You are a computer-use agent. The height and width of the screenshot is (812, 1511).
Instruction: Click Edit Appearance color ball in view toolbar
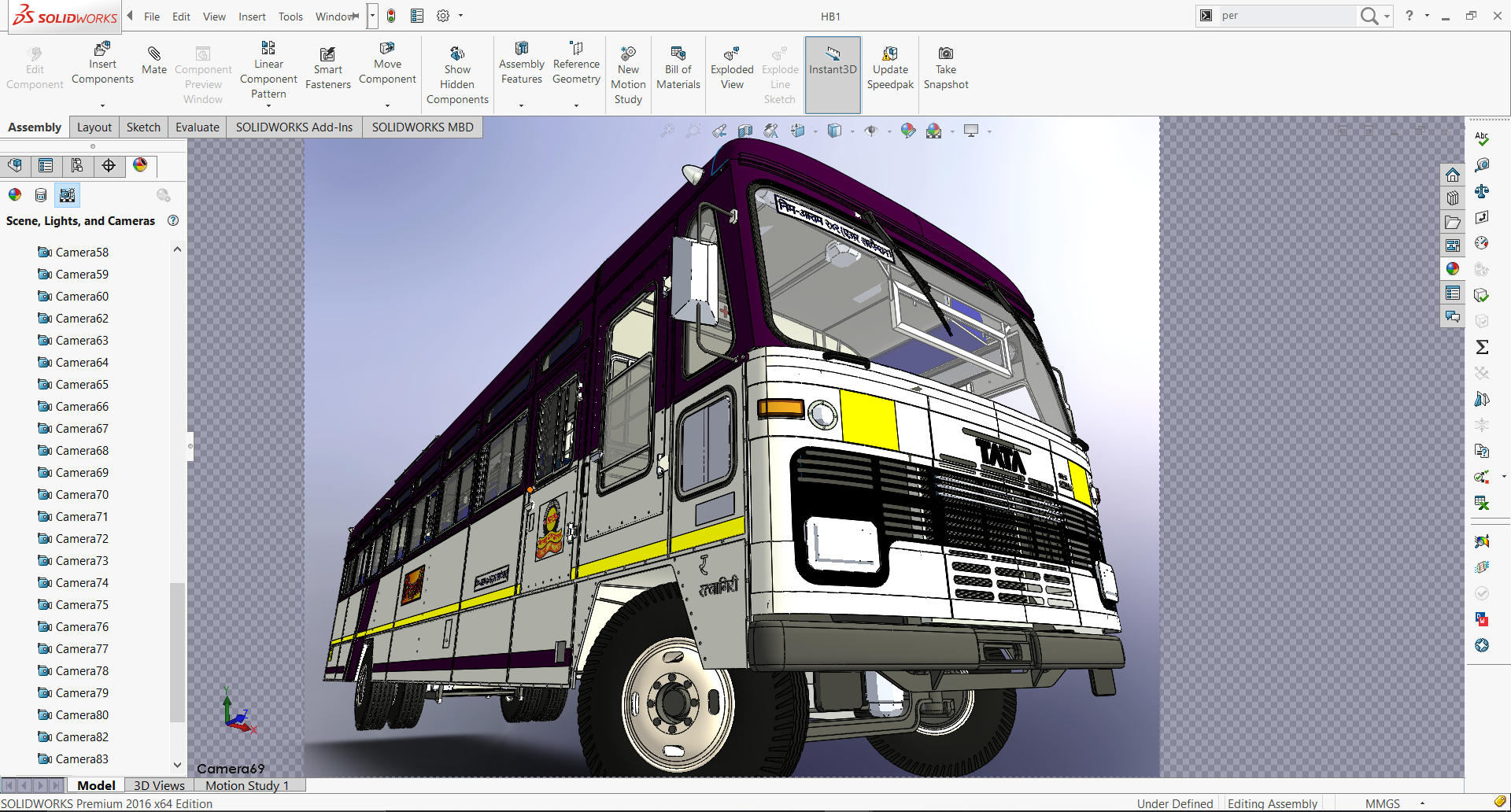coord(908,131)
